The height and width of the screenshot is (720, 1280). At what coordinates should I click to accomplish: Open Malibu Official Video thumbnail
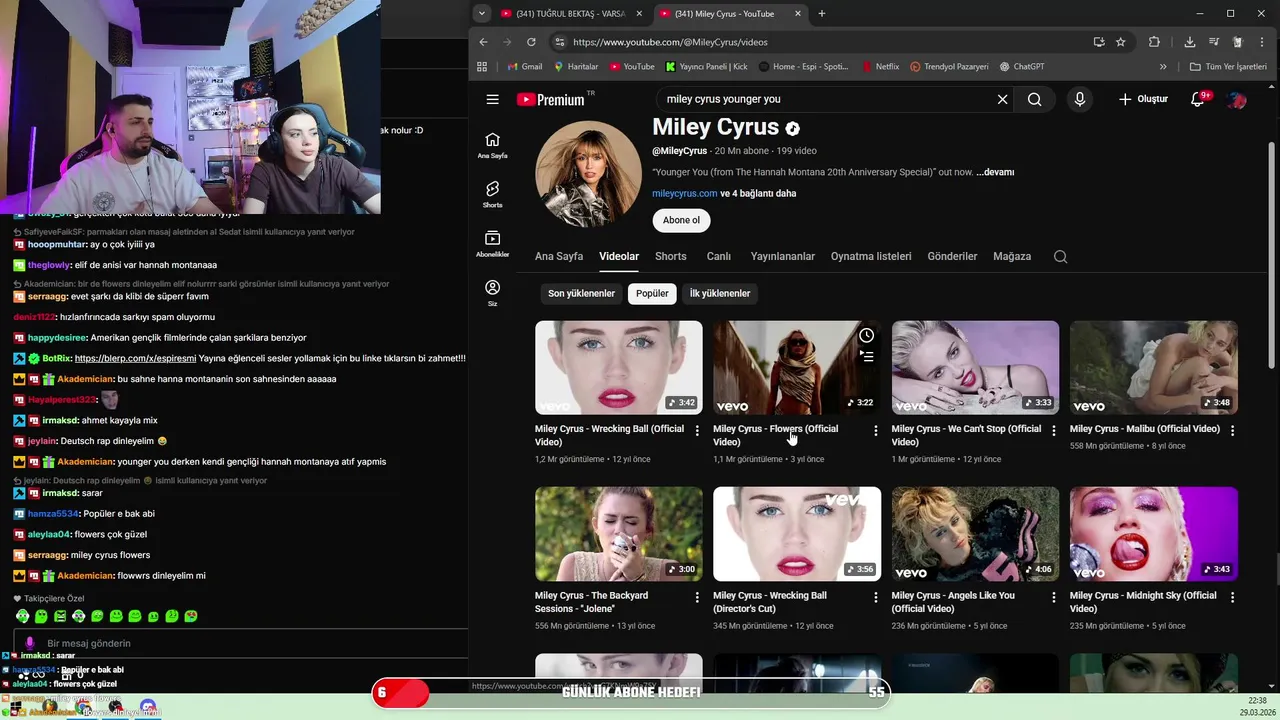tap(1153, 367)
